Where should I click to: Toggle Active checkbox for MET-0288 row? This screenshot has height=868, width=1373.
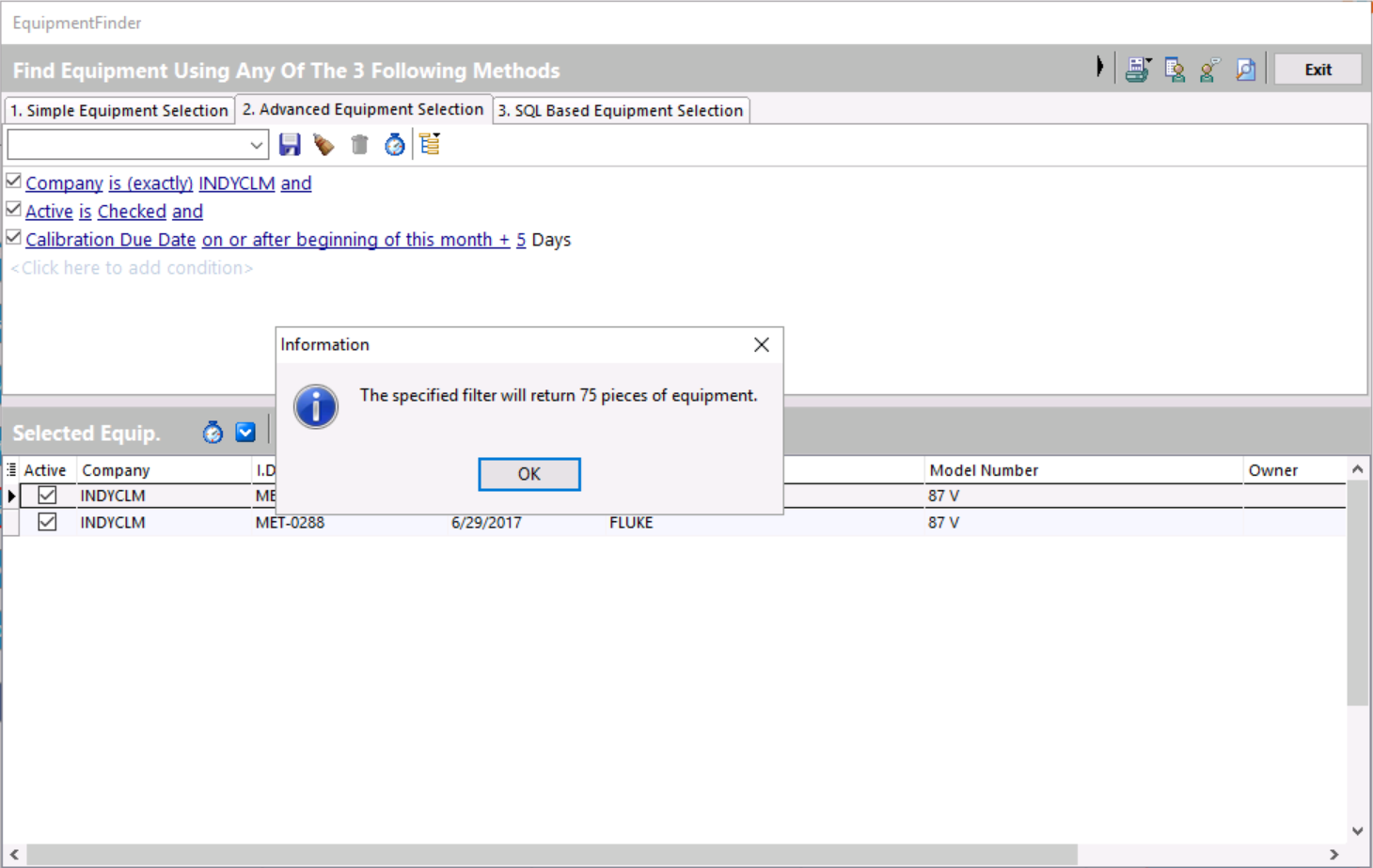click(47, 522)
